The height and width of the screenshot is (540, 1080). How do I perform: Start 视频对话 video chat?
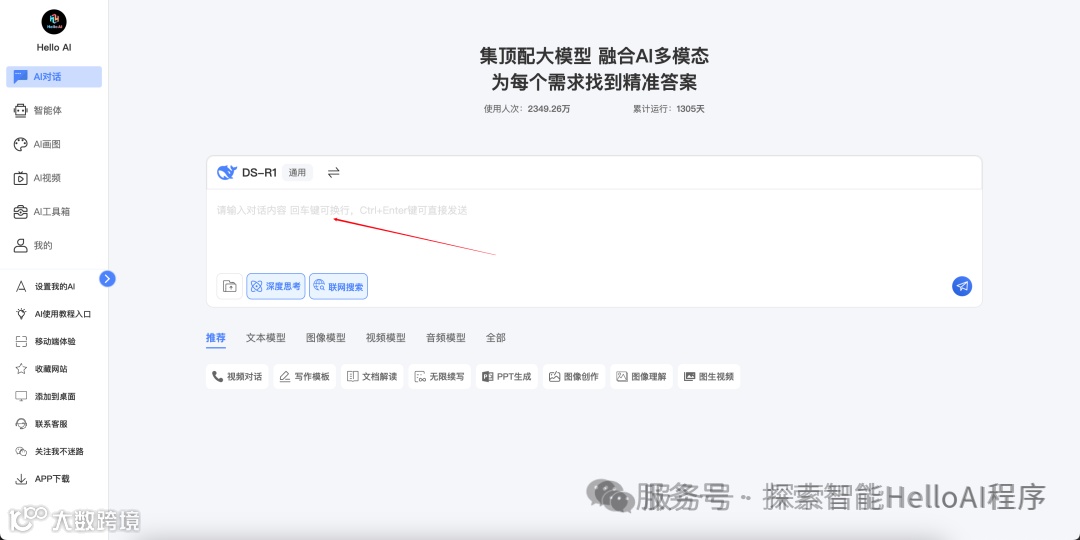coord(237,377)
